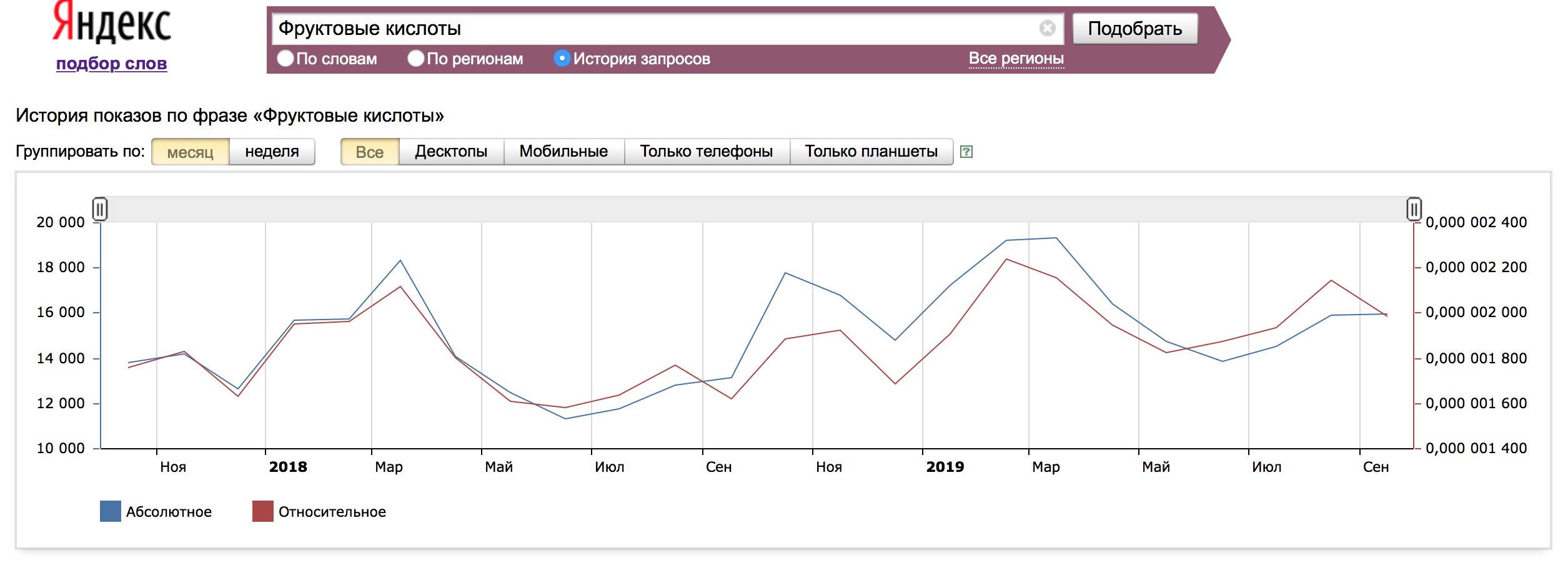Select the По регионам radio button

(416, 59)
